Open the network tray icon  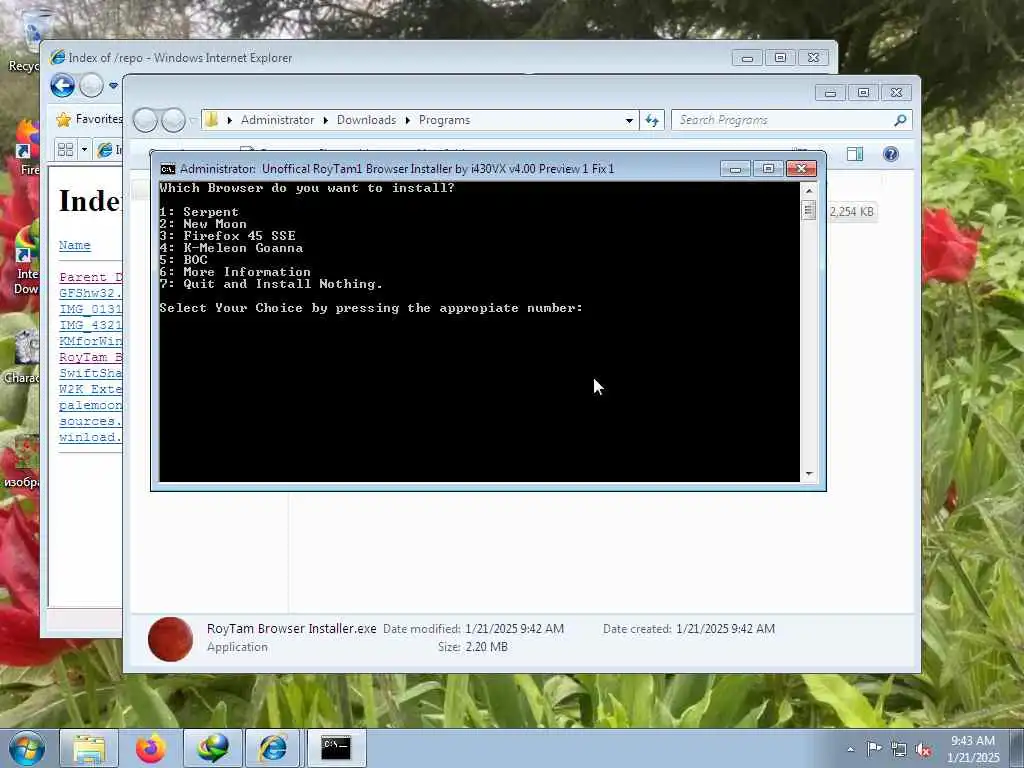tap(899, 750)
